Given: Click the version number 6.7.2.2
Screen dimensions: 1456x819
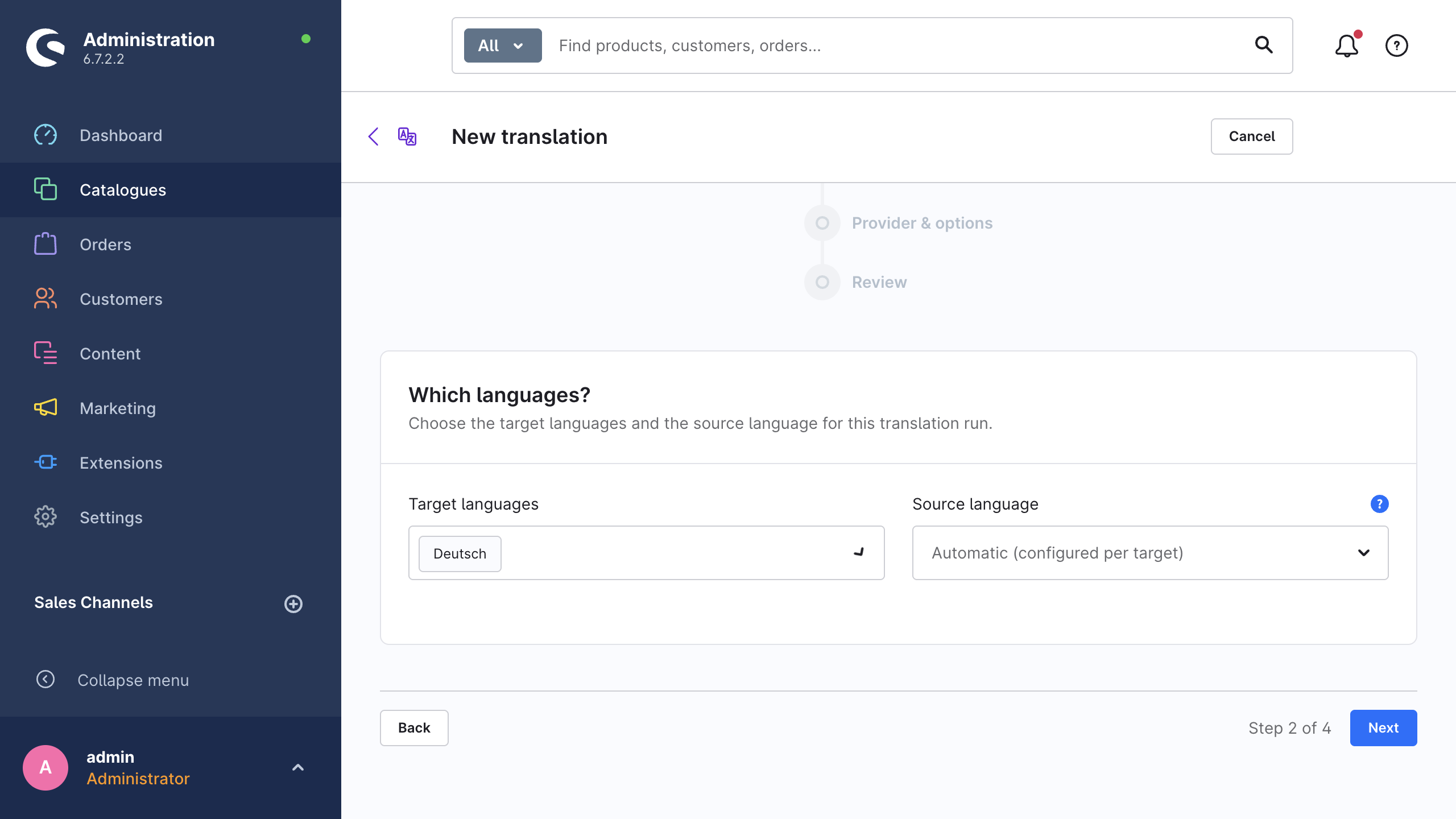Looking at the screenshot, I should 104,59.
